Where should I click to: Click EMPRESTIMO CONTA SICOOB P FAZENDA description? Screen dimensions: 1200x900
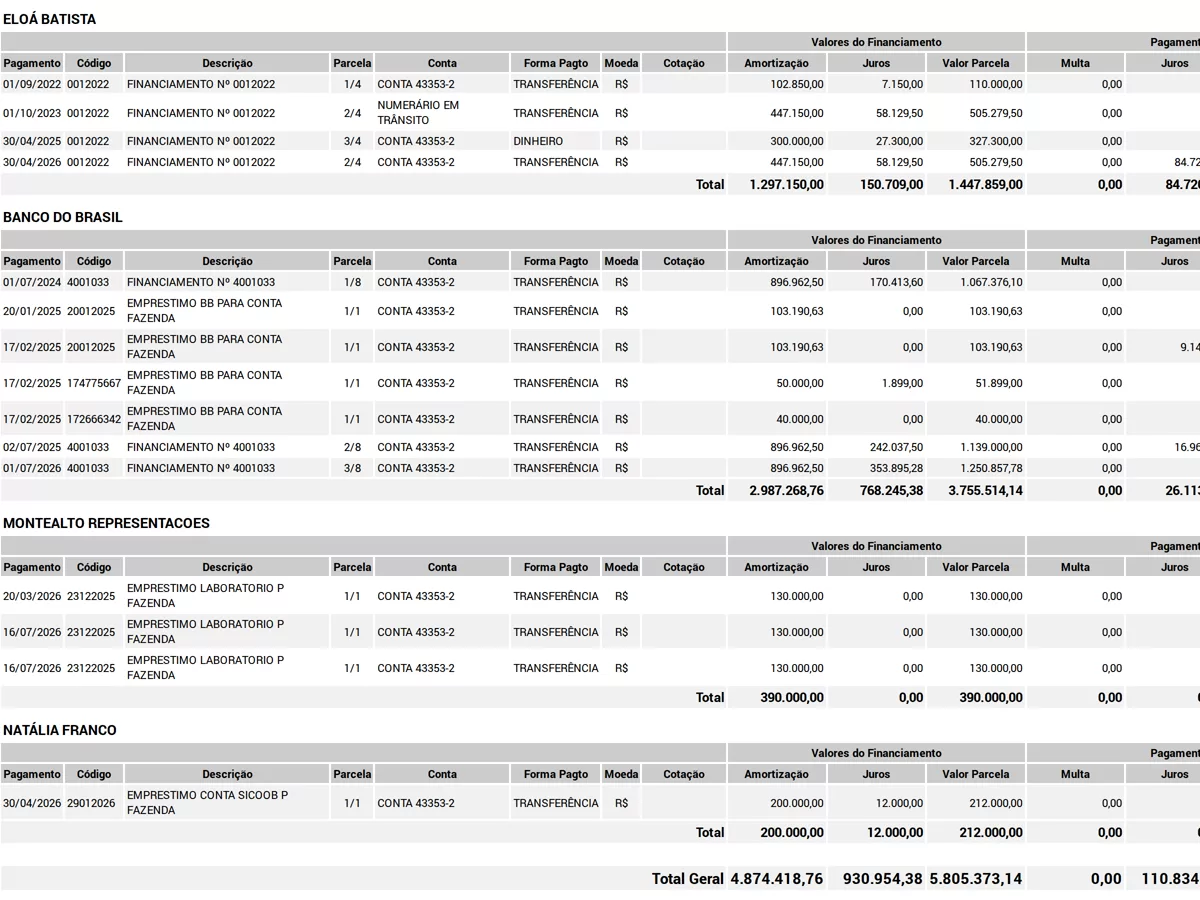(208, 803)
